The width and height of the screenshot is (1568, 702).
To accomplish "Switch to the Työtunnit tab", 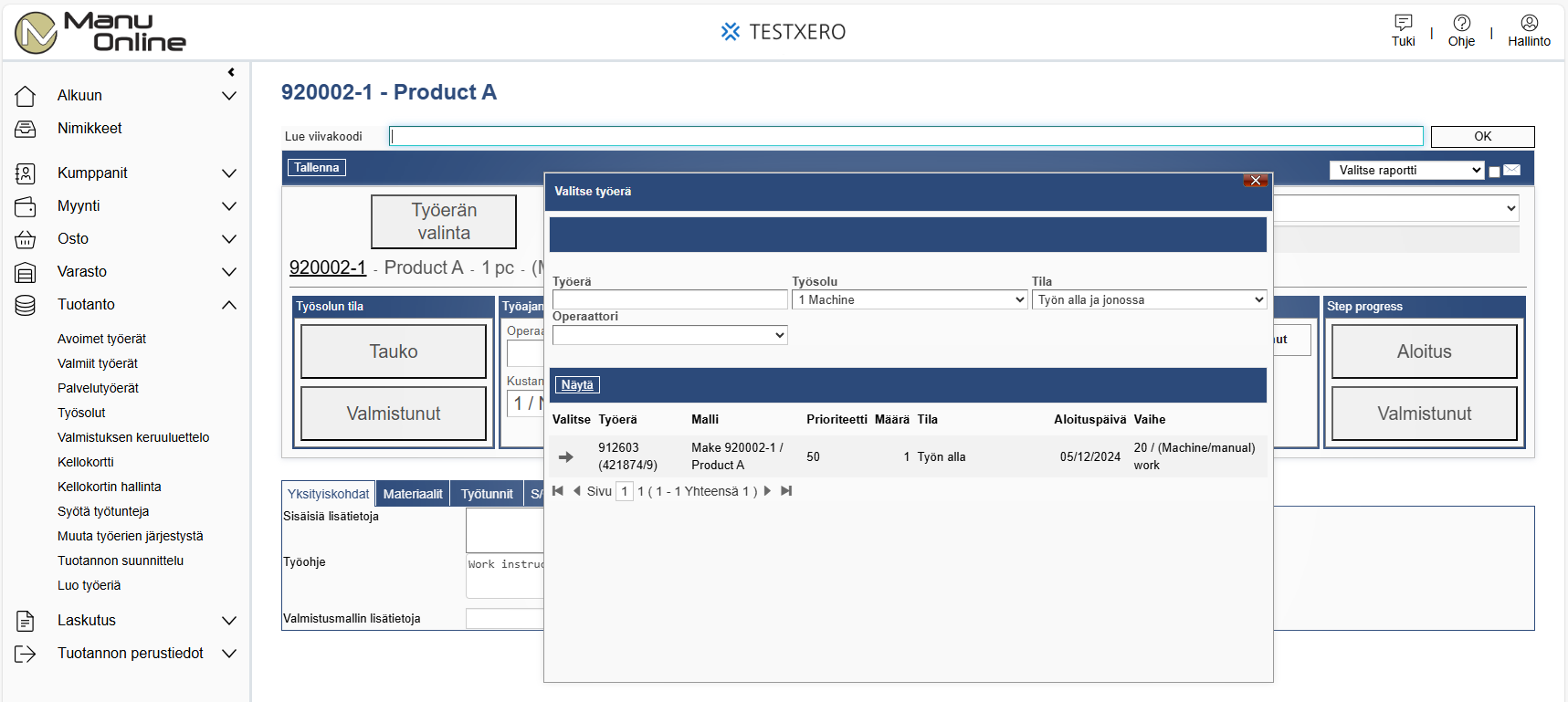I will point(487,493).
